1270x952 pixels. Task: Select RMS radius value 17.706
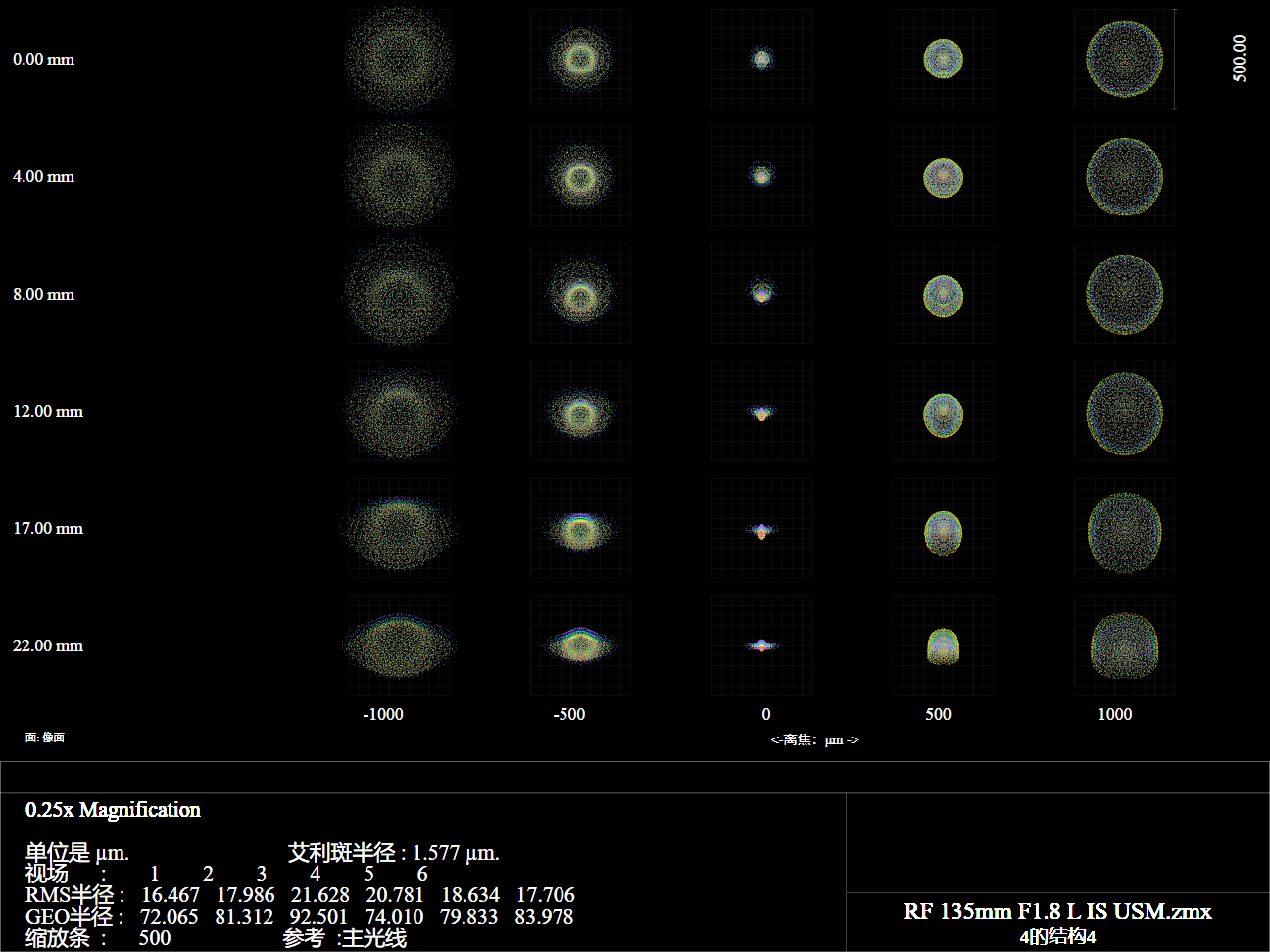(x=545, y=895)
